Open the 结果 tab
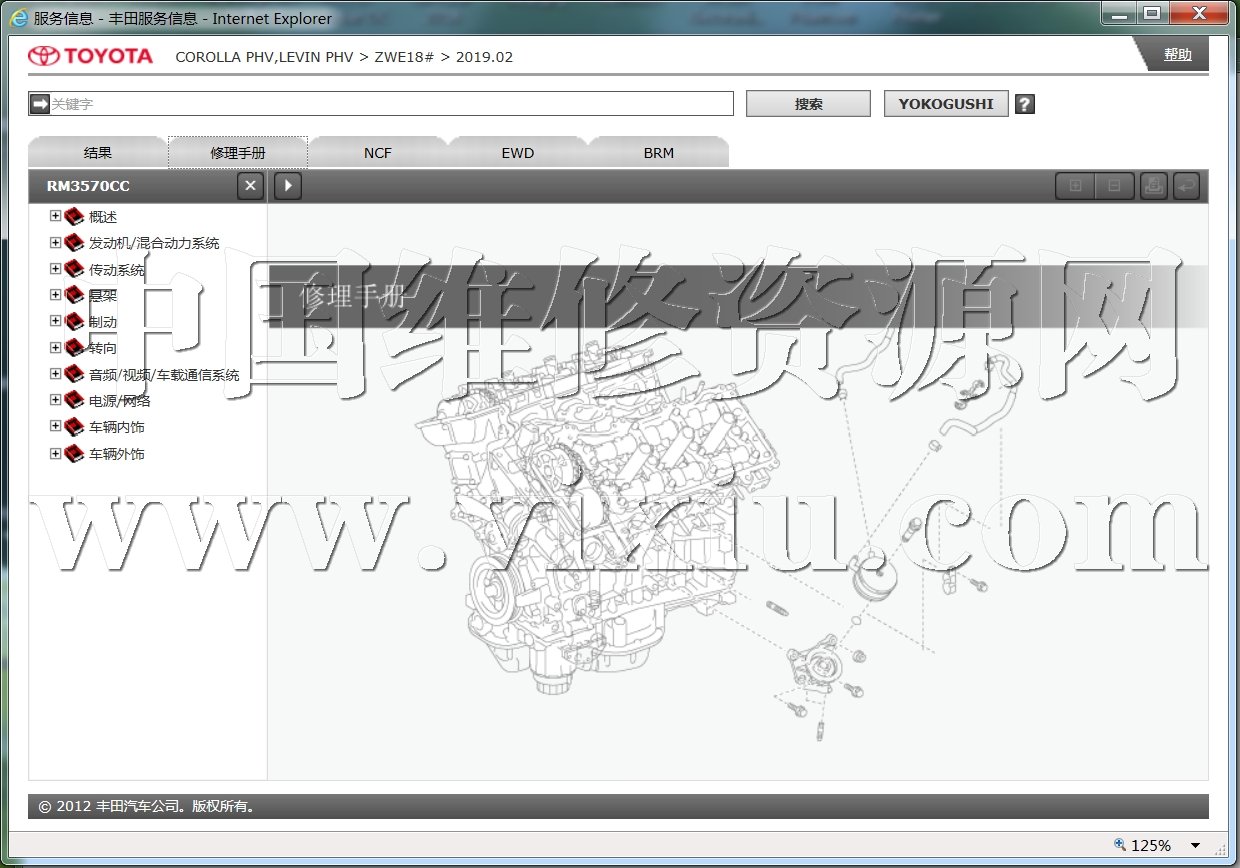 pos(98,153)
